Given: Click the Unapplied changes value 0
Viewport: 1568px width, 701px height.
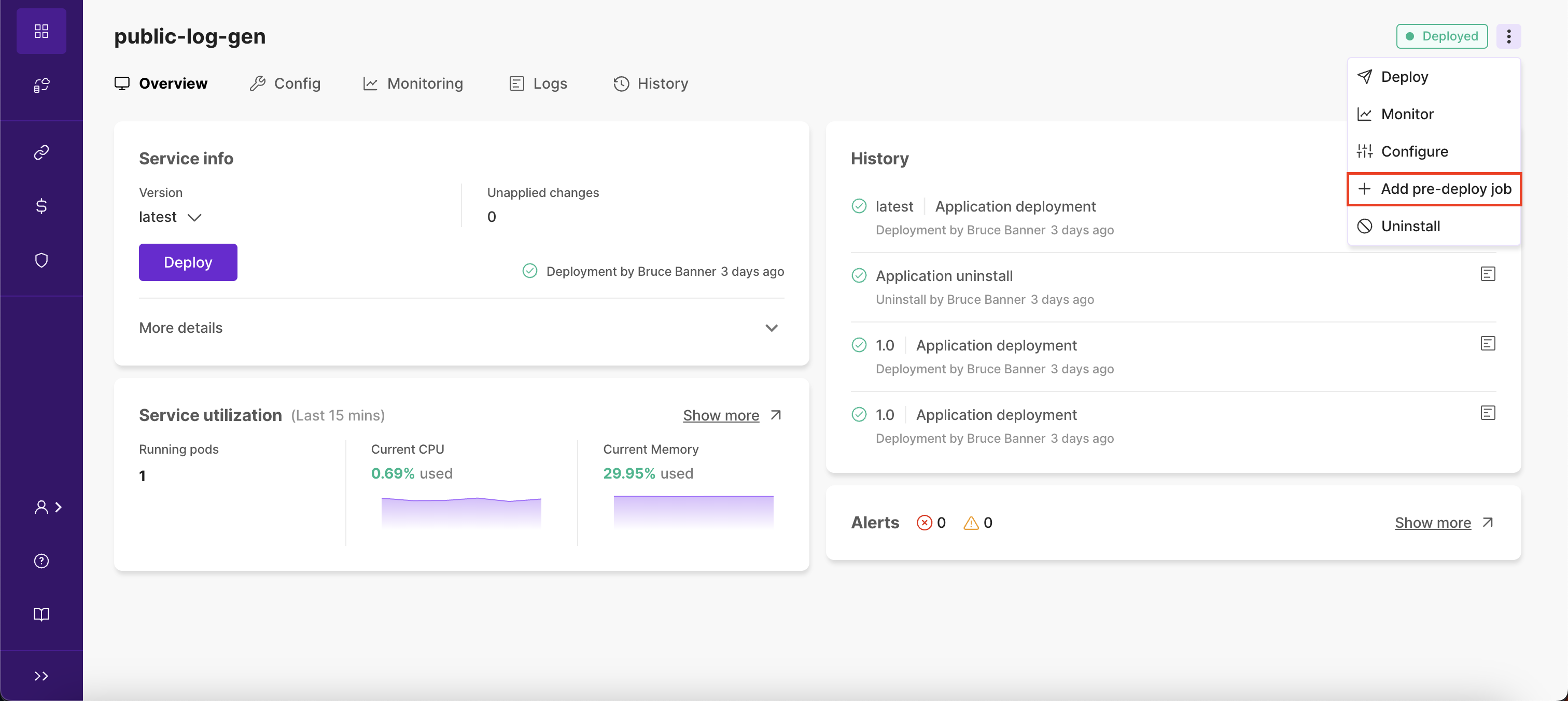Looking at the screenshot, I should click(x=492, y=217).
